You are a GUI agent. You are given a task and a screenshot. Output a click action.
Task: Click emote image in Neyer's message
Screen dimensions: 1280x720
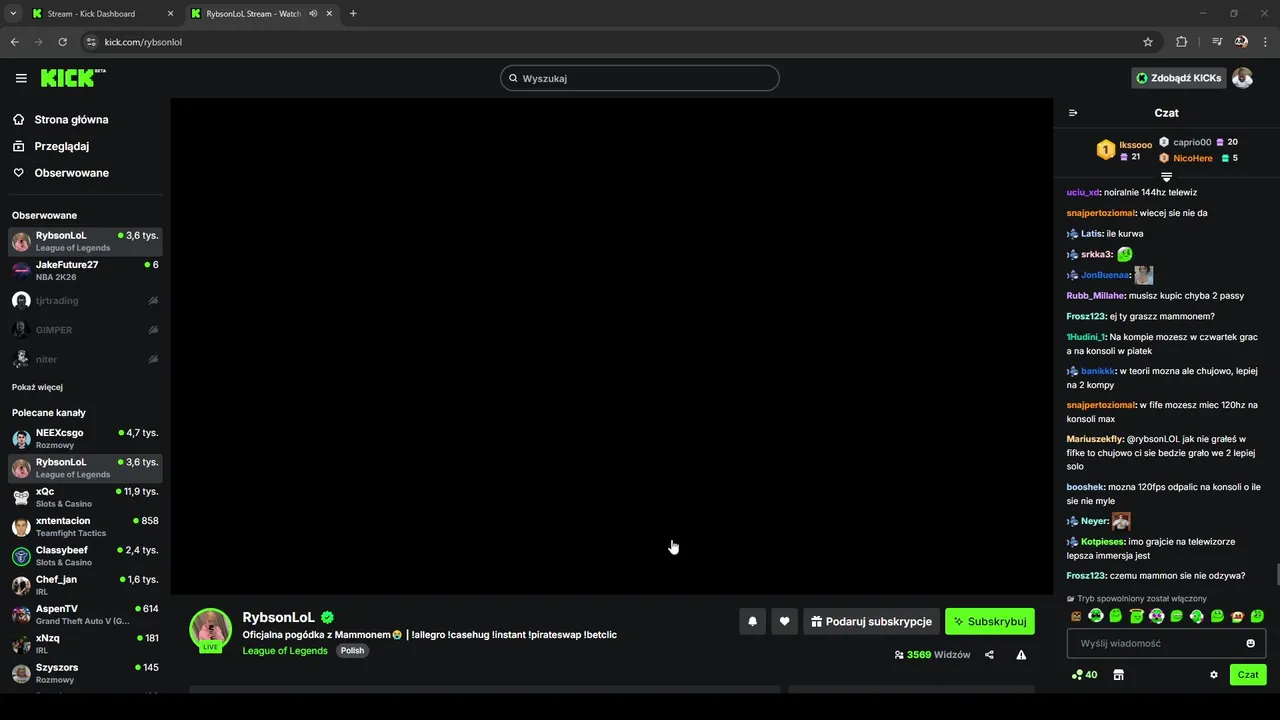tap(1122, 521)
